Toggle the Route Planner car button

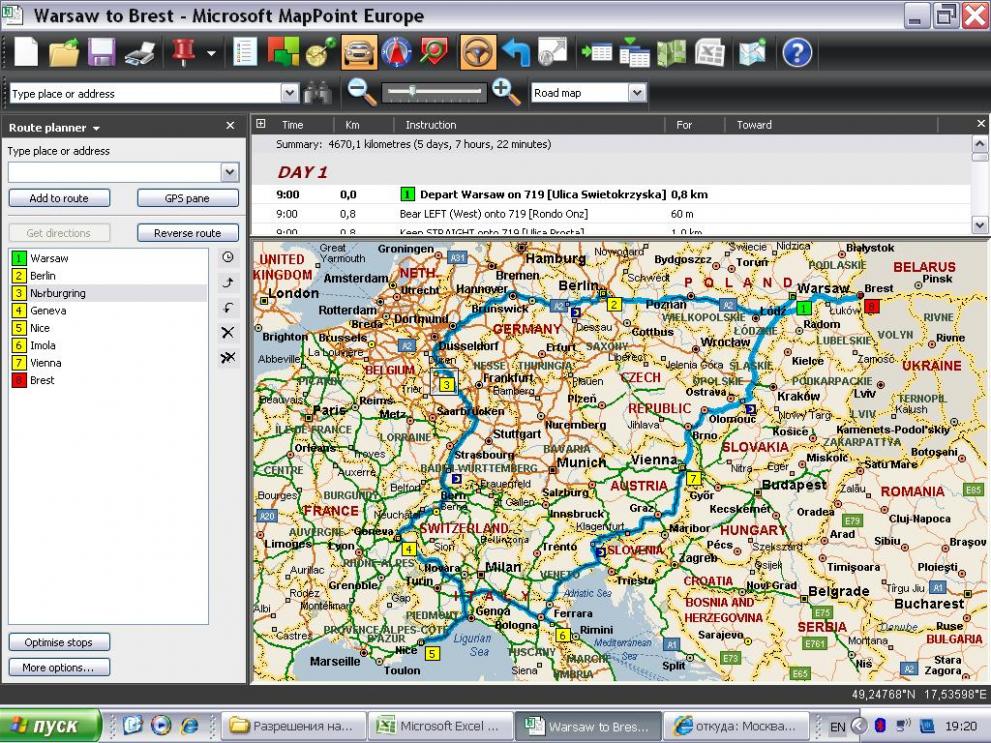point(359,52)
